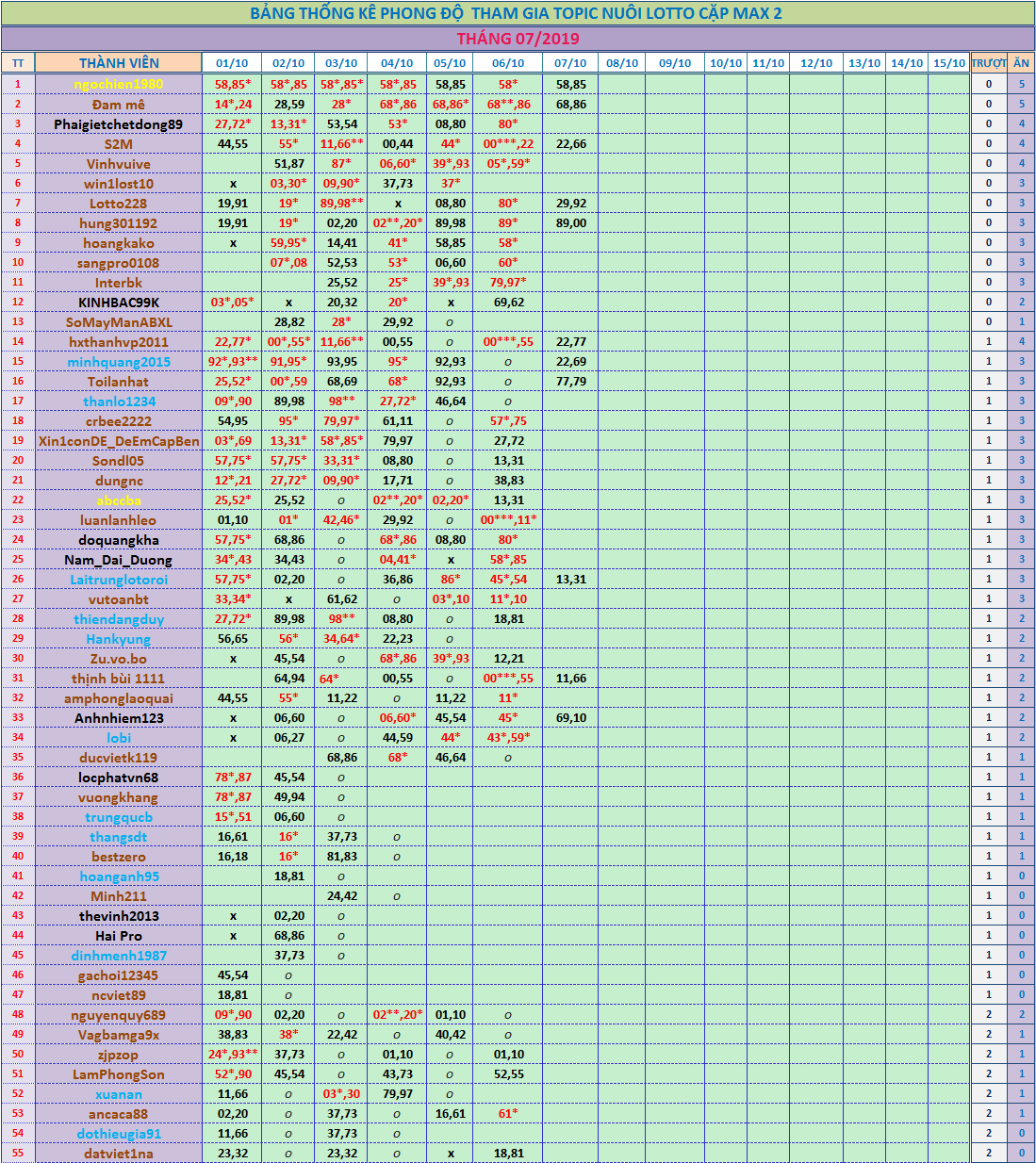
Task: Click member name datviet1na
Action: (x=119, y=1153)
